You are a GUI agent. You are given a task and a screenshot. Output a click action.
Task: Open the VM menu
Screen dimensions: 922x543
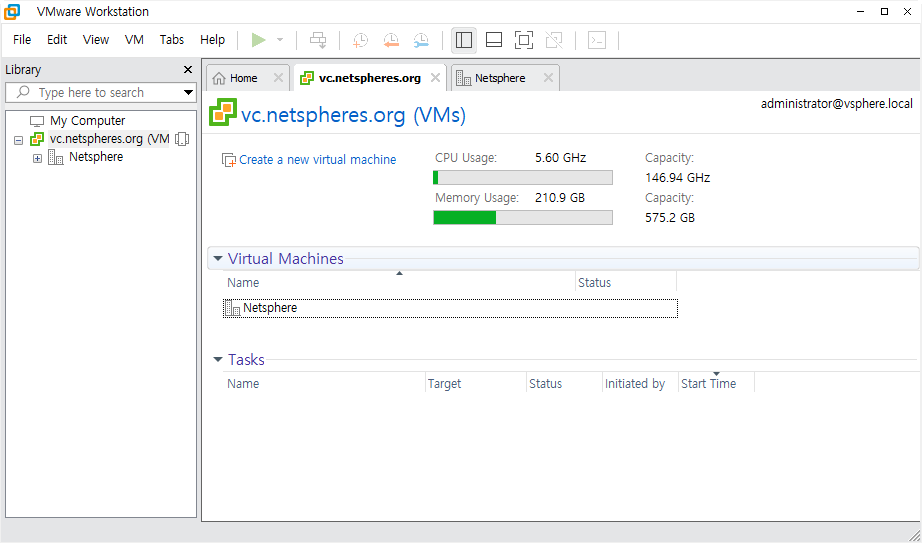coord(134,39)
